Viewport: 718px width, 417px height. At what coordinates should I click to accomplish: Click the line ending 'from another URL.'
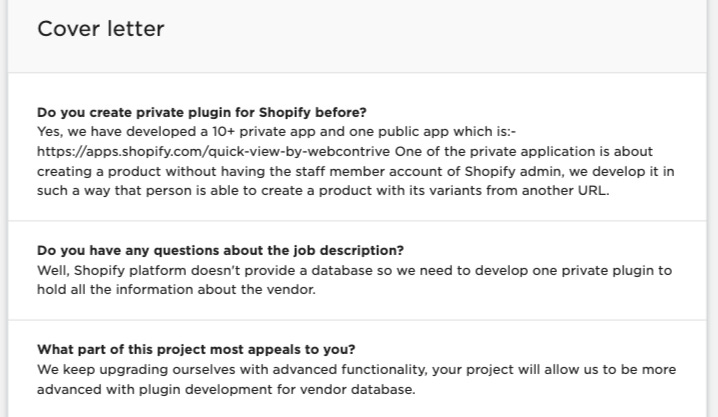point(323,190)
